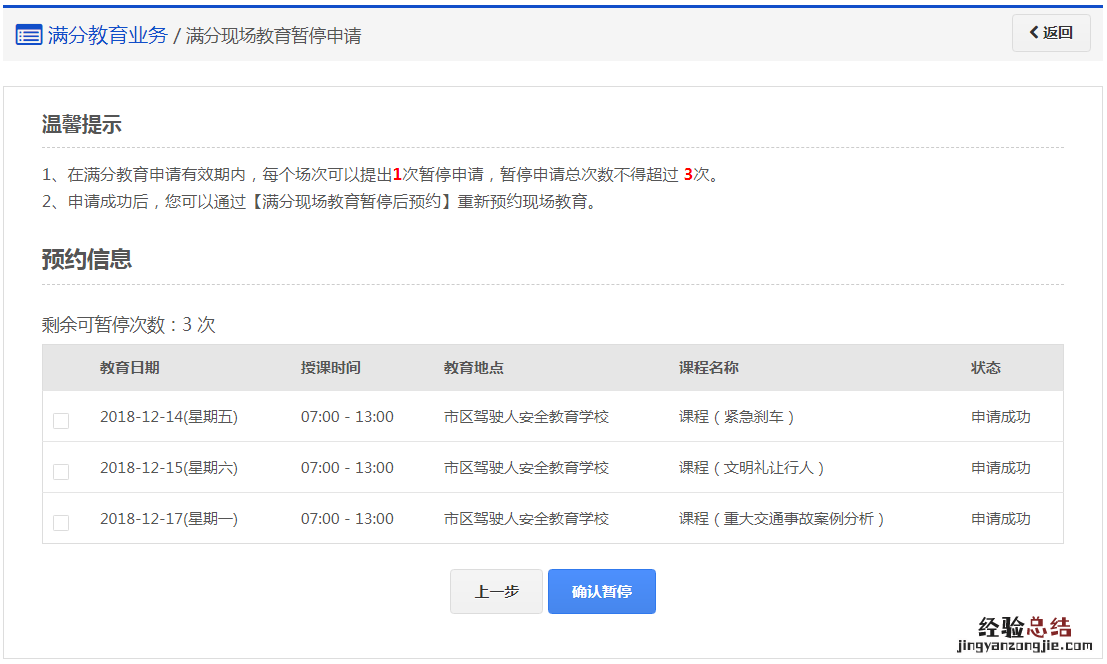
Task: Click the 返回 back button
Action: (1050, 33)
